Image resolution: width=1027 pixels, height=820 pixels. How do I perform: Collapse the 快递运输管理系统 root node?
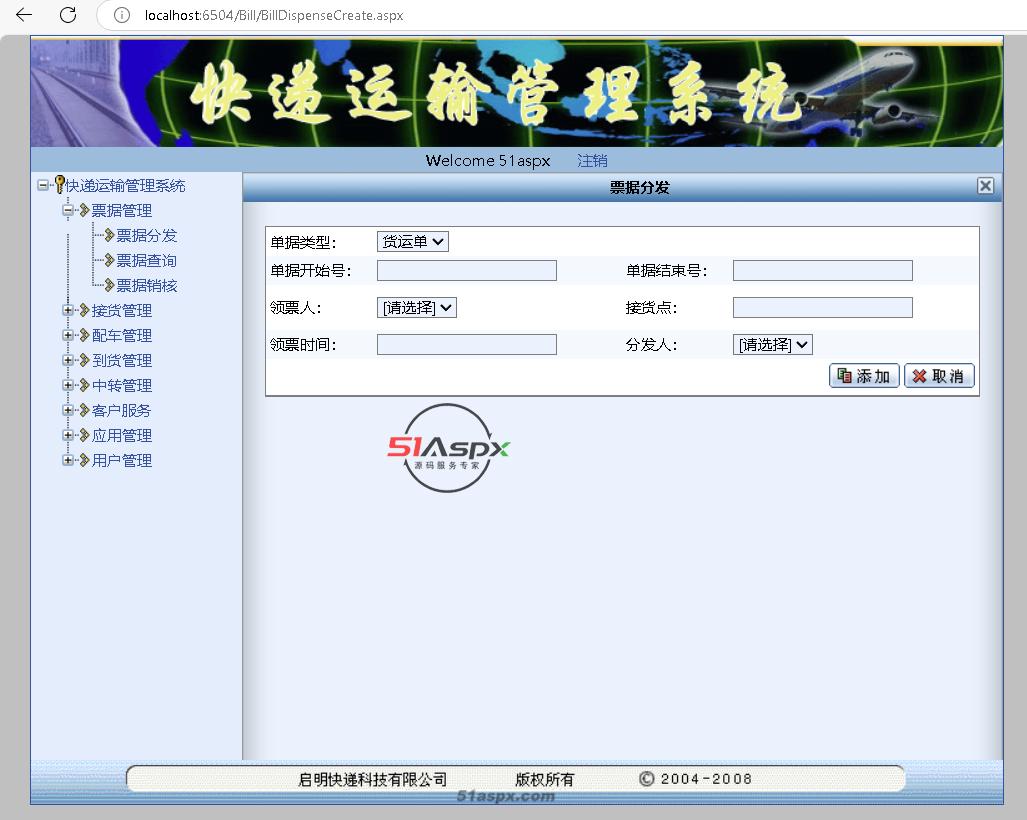(x=43, y=185)
